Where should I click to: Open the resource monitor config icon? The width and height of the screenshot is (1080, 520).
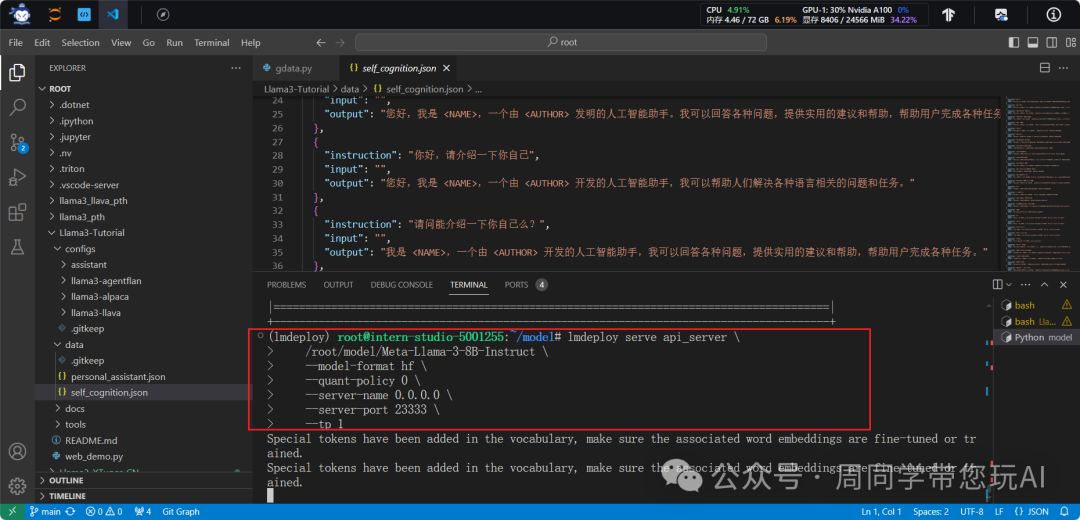tap(1001, 14)
